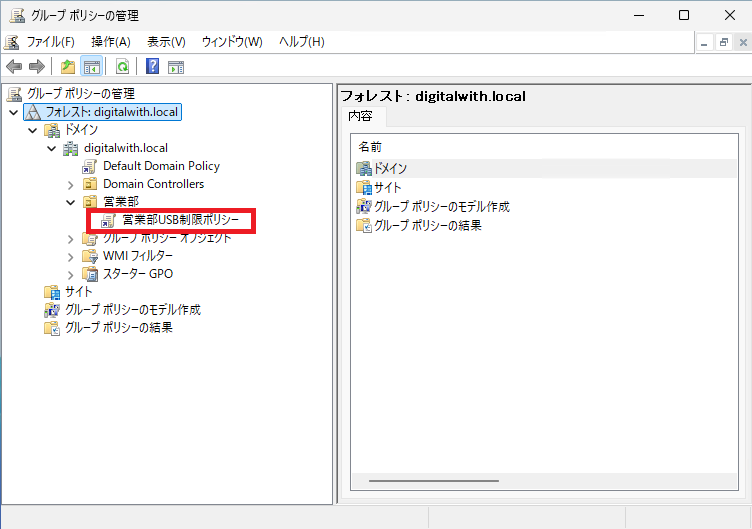This screenshot has width=752, height=529.
Task: Select フォレスト: digitalwith.local label in tree
Action: point(112,112)
